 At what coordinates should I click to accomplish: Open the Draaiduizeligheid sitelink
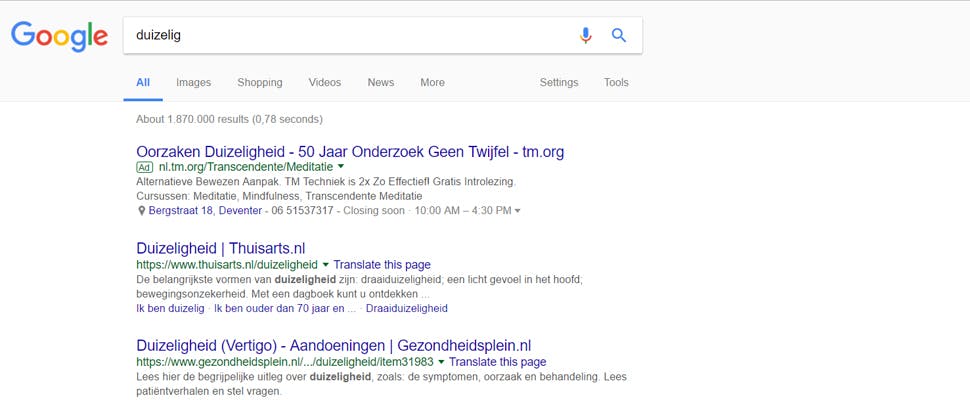pyautogui.click(x=406, y=308)
